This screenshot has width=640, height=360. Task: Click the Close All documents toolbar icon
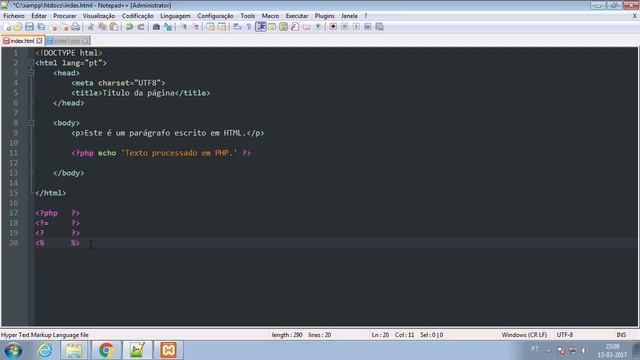65,27
